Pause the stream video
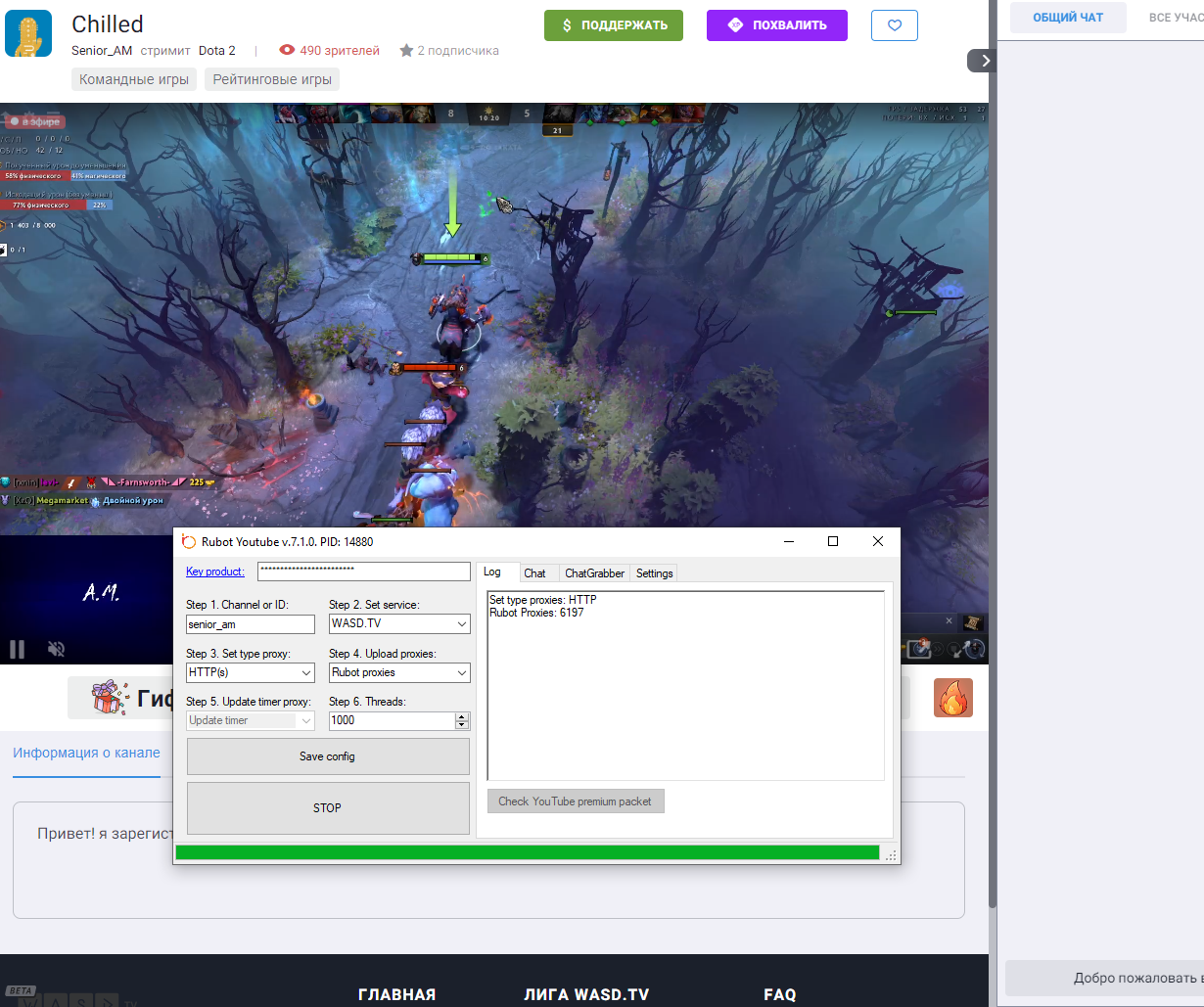 (x=17, y=649)
